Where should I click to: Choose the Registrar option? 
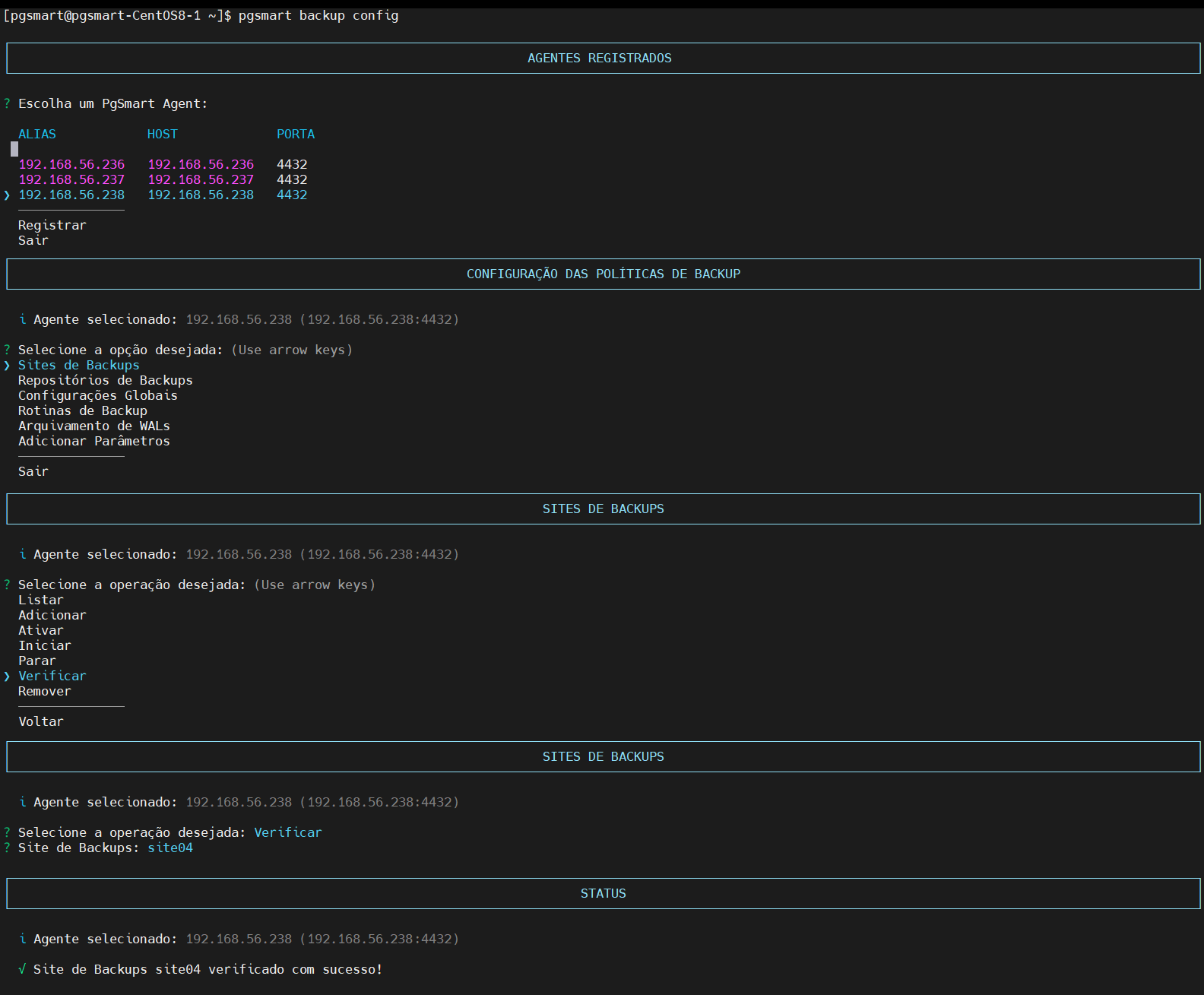(x=52, y=225)
